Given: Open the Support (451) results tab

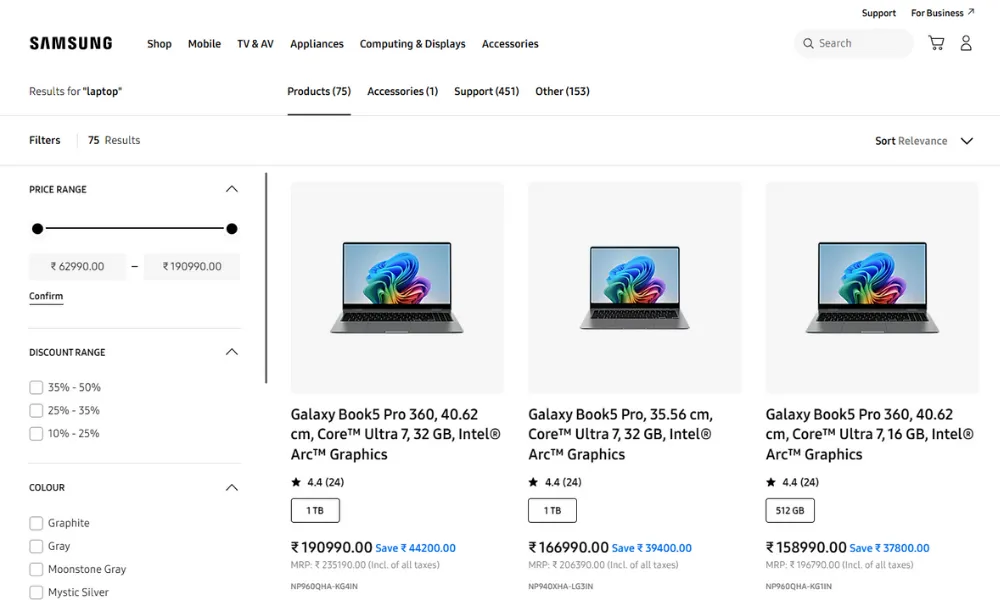Looking at the screenshot, I should [x=486, y=92].
